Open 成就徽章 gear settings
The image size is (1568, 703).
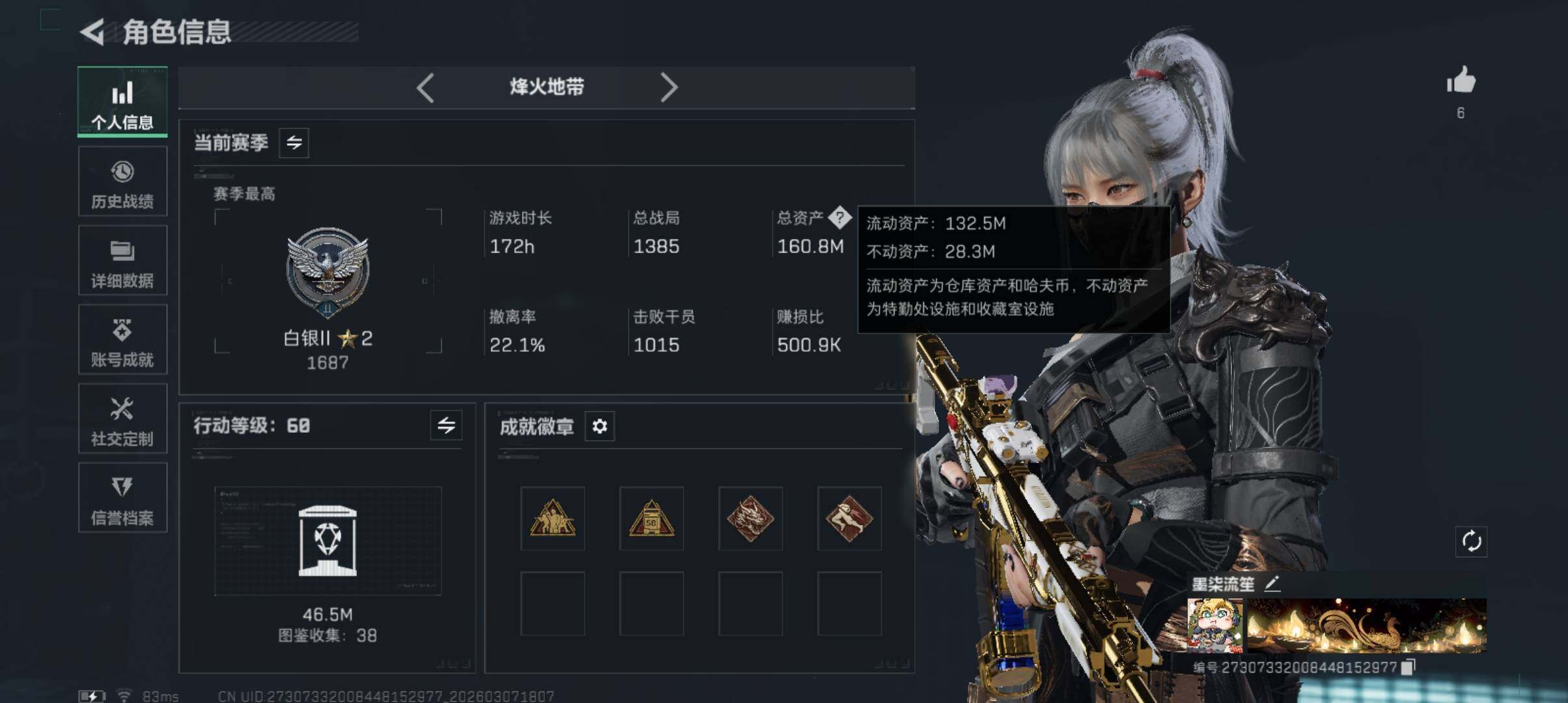pos(600,426)
